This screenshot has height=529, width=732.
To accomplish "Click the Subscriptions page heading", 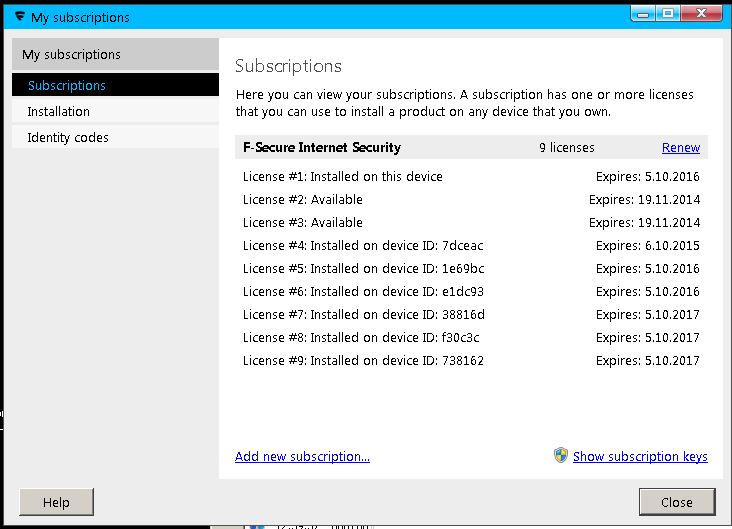I will coord(288,66).
